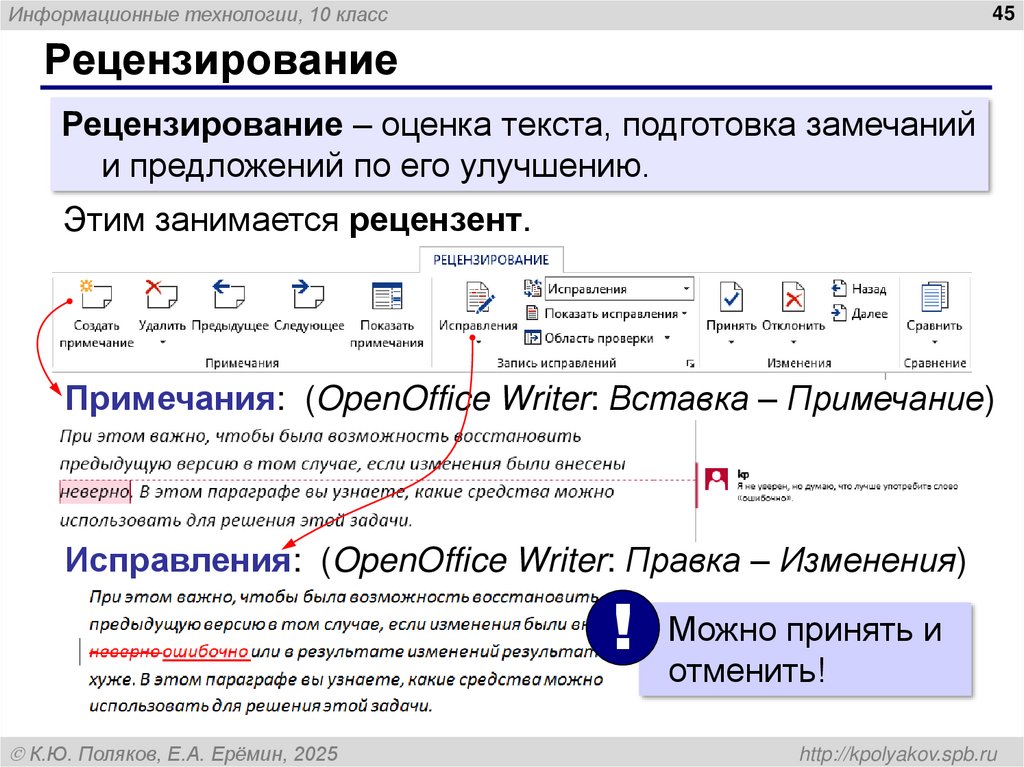
Task: Open the dropdown arrow under Удалить
Action: point(163,342)
